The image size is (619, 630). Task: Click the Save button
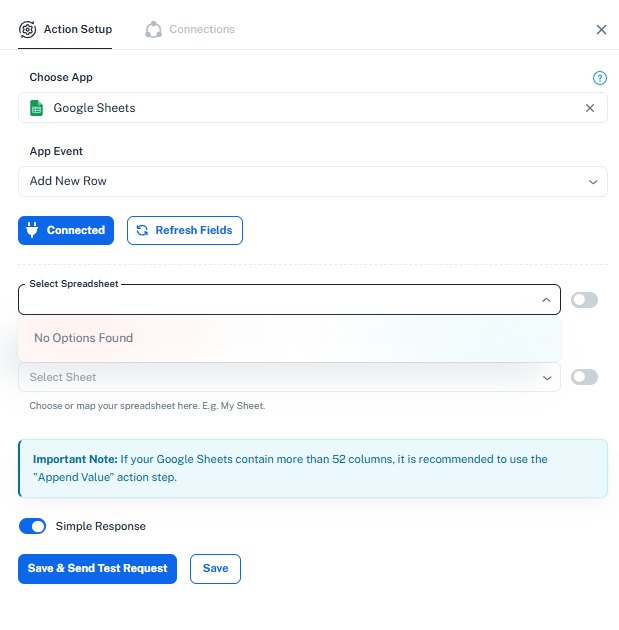pyautogui.click(x=215, y=569)
